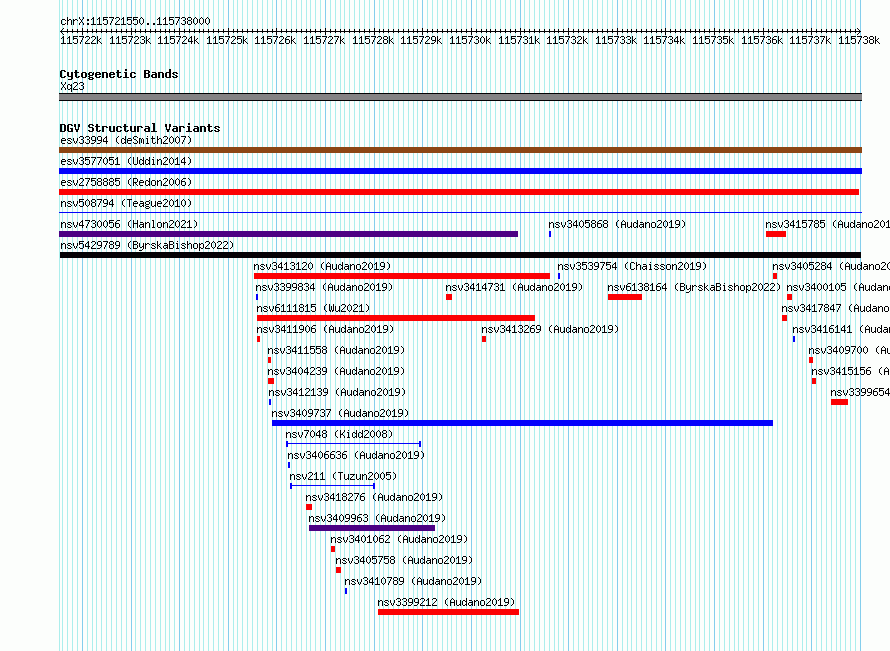Viewport: 890px width, 651px height.
Task: Click the nsv6138164 (ByrskaBishop2022) red bar
Action: [x=625, y=297]
